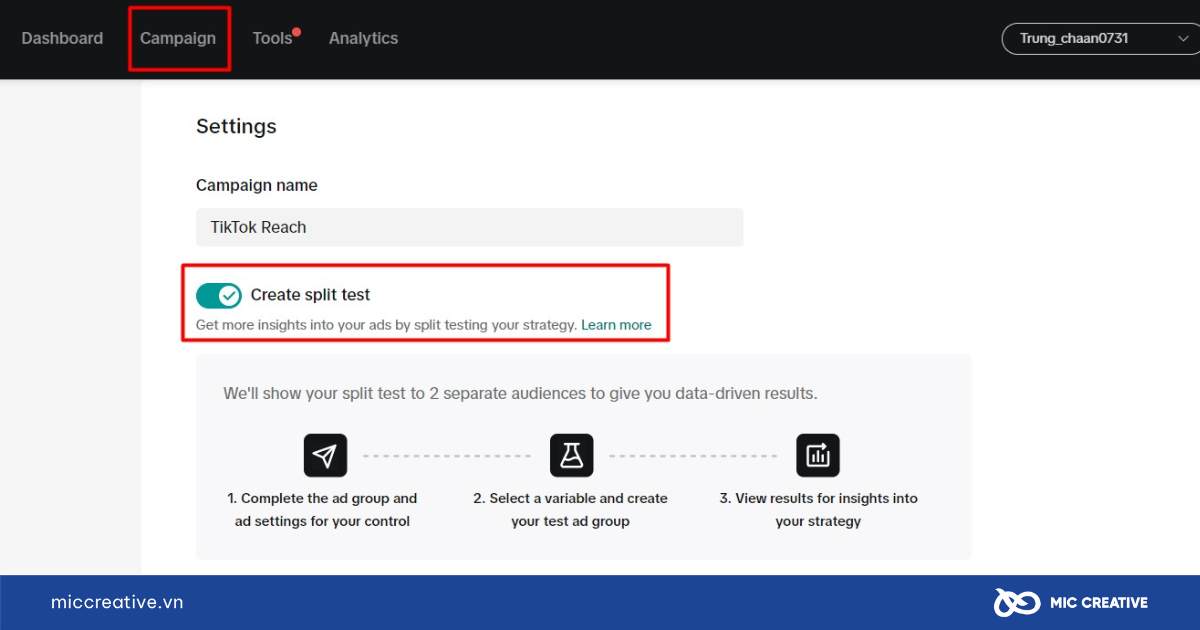Select text "2. Select a variable and create"

click(x=571, y=498)
